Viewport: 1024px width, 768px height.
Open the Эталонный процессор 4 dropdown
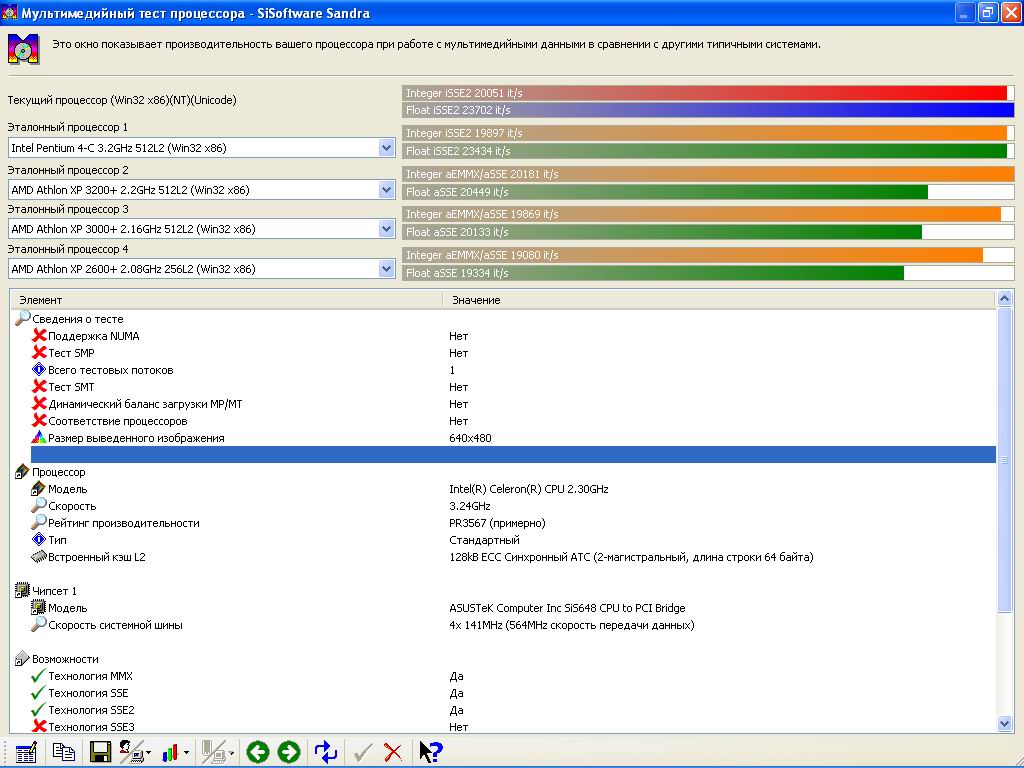(386, 268)
